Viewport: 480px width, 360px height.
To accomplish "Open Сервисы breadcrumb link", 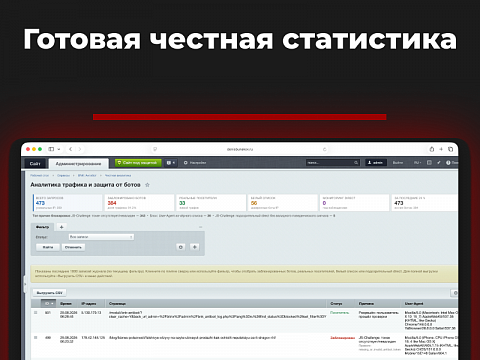I will (x=63, y=175).
